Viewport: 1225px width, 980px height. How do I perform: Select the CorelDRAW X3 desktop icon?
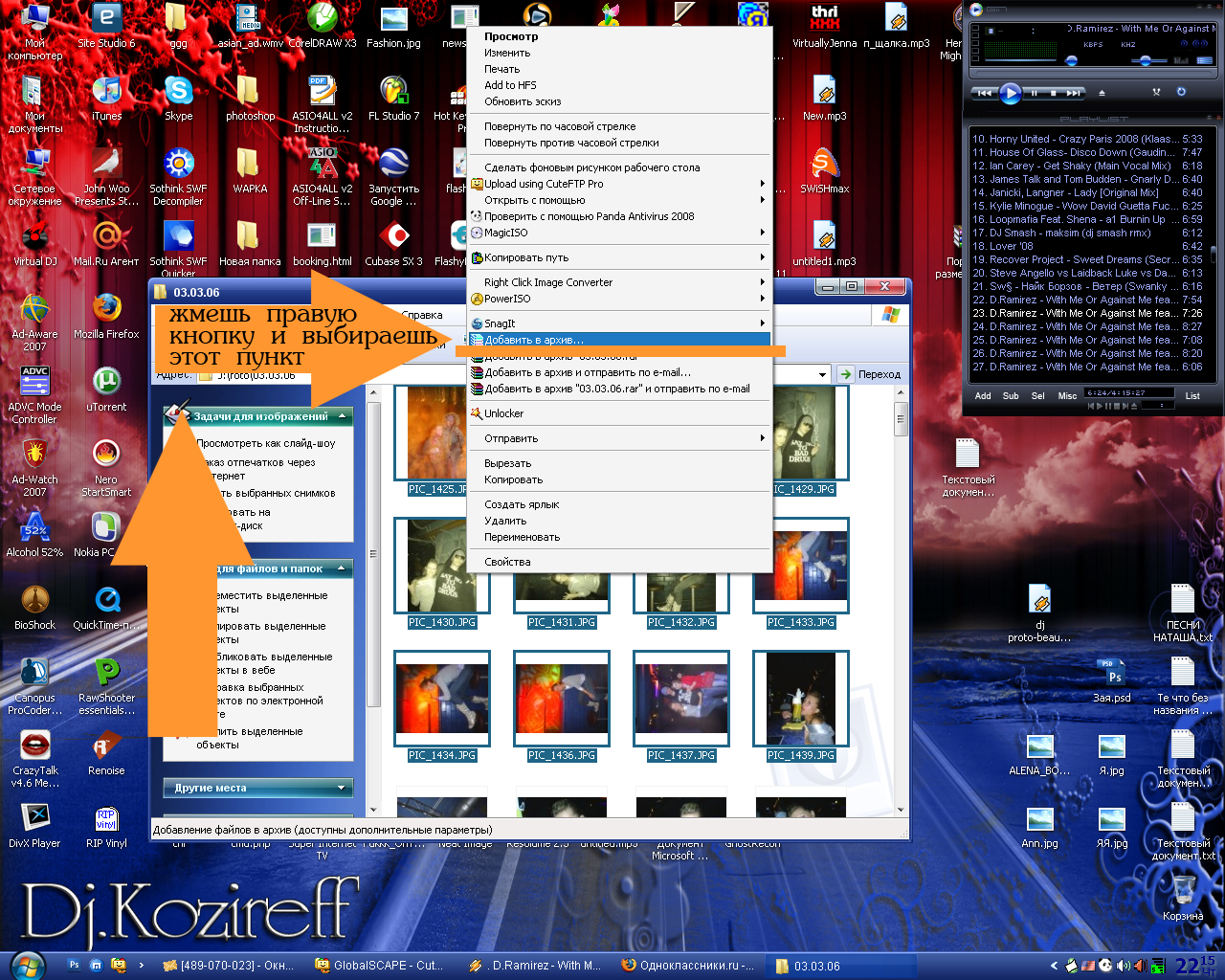(x=322, y=26)
